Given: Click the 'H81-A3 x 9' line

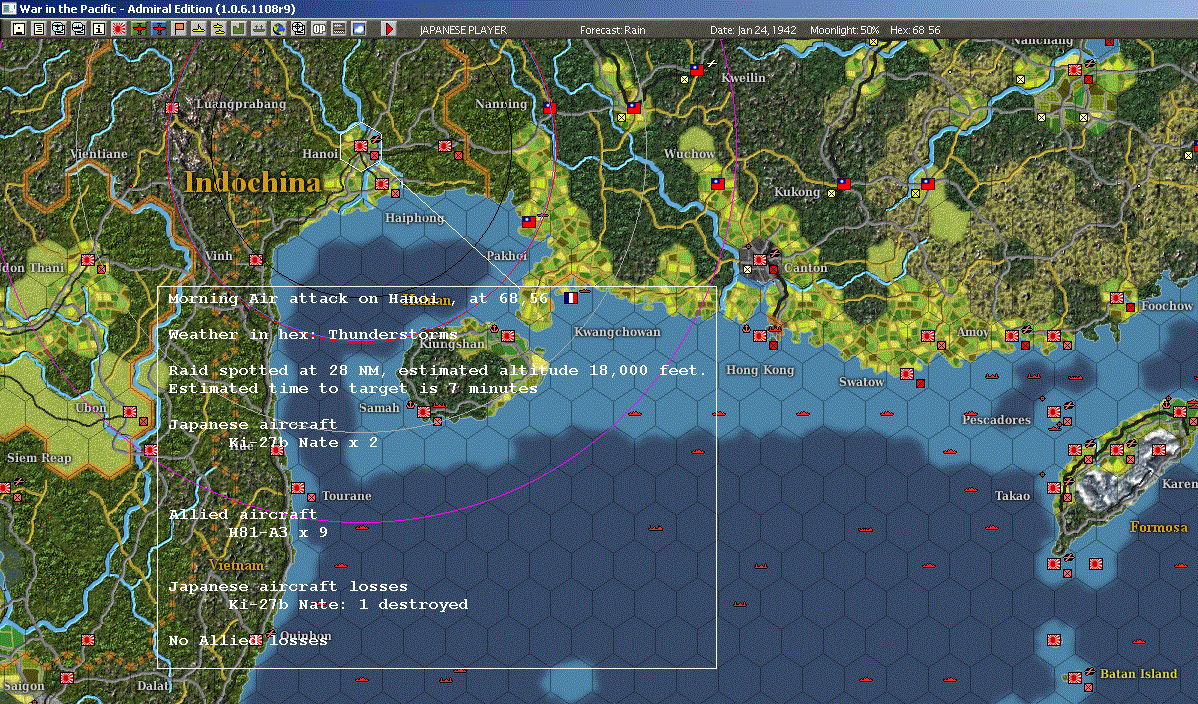Looking at the screenshot, I should [278, 532].
